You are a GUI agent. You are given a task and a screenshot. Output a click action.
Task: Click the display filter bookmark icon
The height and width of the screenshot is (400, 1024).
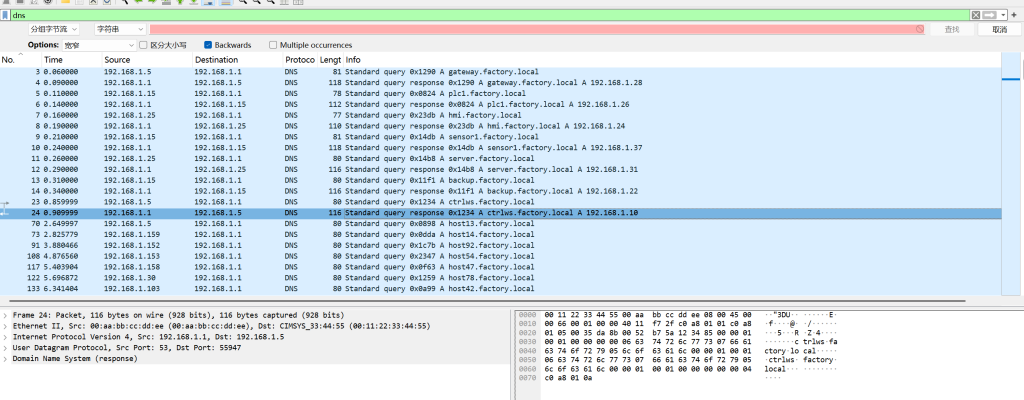(x=5, y=15)
